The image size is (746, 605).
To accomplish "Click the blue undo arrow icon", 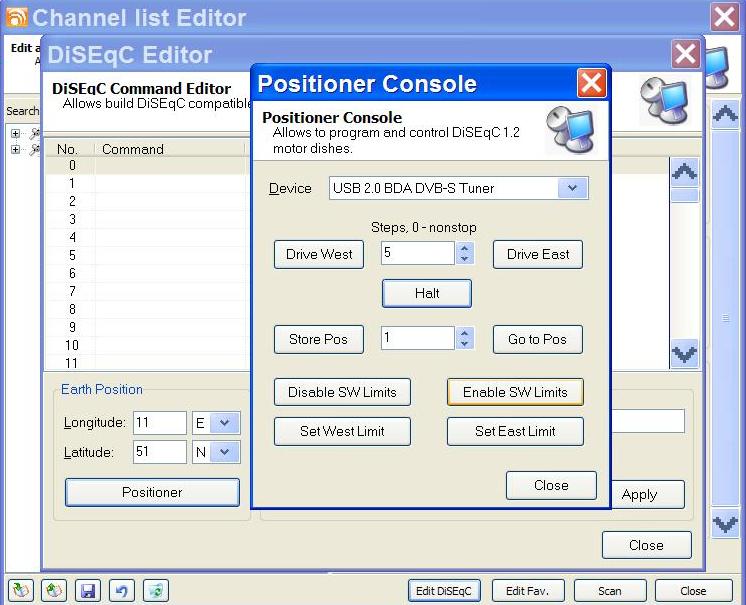I will point(121,590).
